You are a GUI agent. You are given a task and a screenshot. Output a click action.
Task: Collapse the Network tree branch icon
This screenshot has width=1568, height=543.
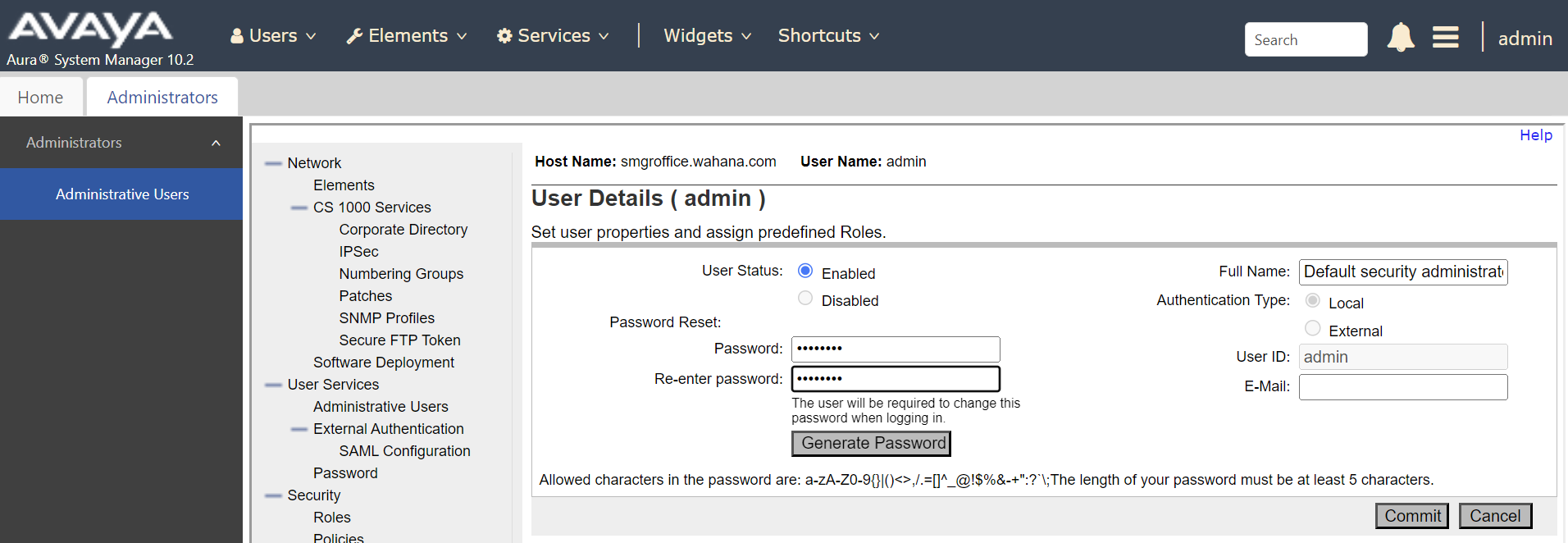pyautogui.click(x=273, y=162)
